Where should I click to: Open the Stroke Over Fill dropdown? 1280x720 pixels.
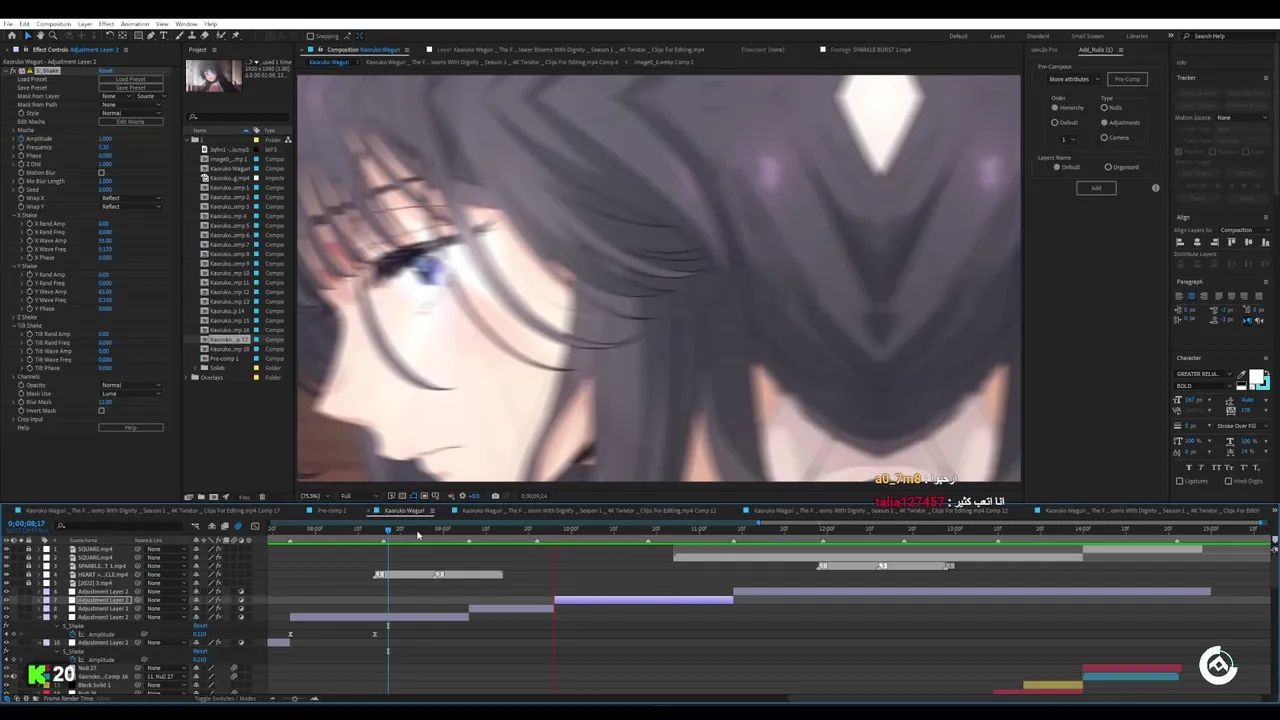[x=1241, y=426]
